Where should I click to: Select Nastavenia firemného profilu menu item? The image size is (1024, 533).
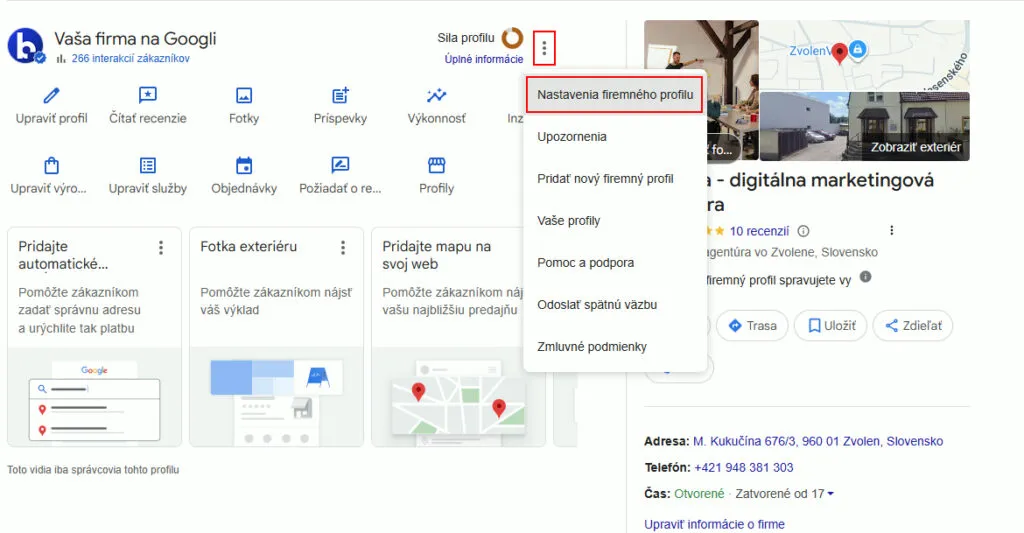coord(614,95)
